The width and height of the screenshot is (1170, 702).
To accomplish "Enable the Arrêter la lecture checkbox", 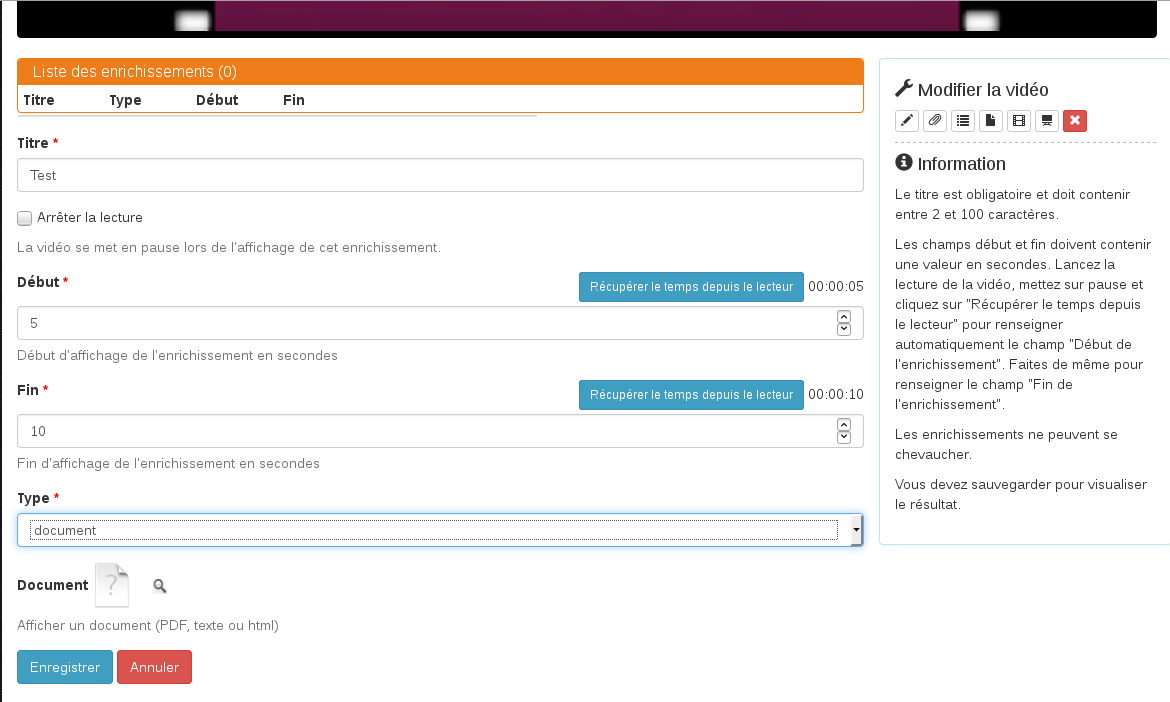I will click(24, 218).
